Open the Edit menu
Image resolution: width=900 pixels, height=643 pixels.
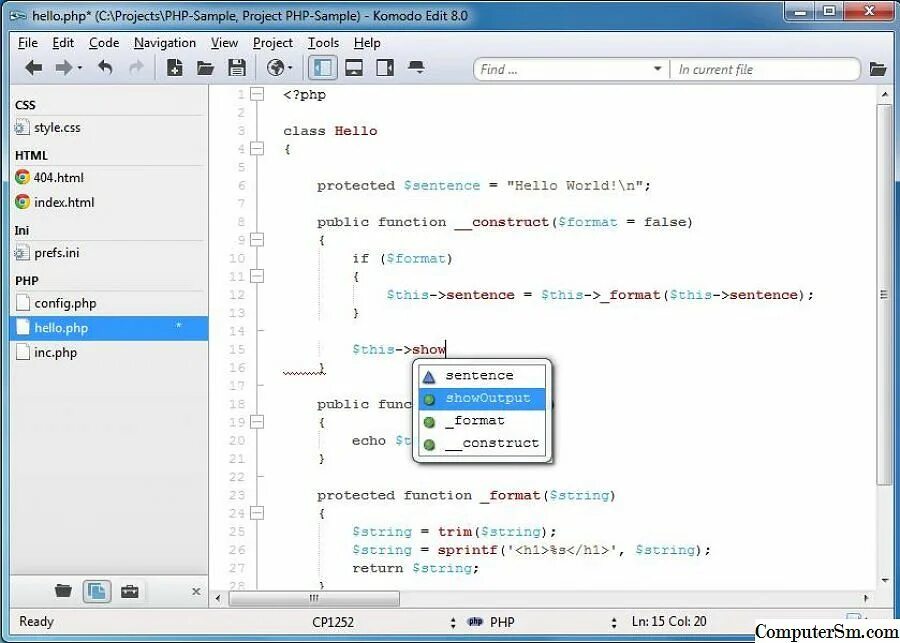click(63, 43)
